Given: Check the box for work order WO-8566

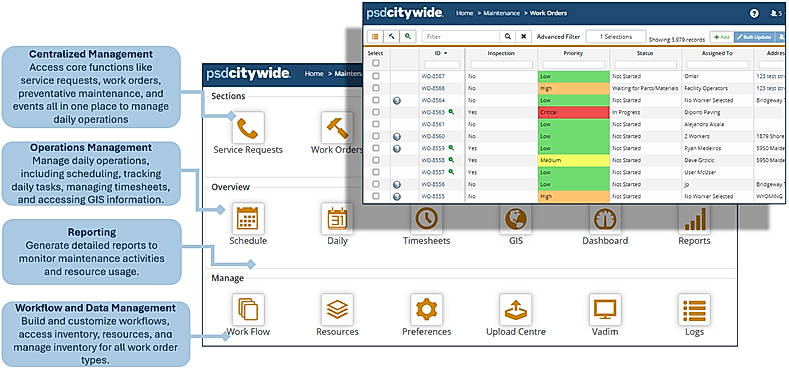Looking at the screenshot, I should [375, 88].
